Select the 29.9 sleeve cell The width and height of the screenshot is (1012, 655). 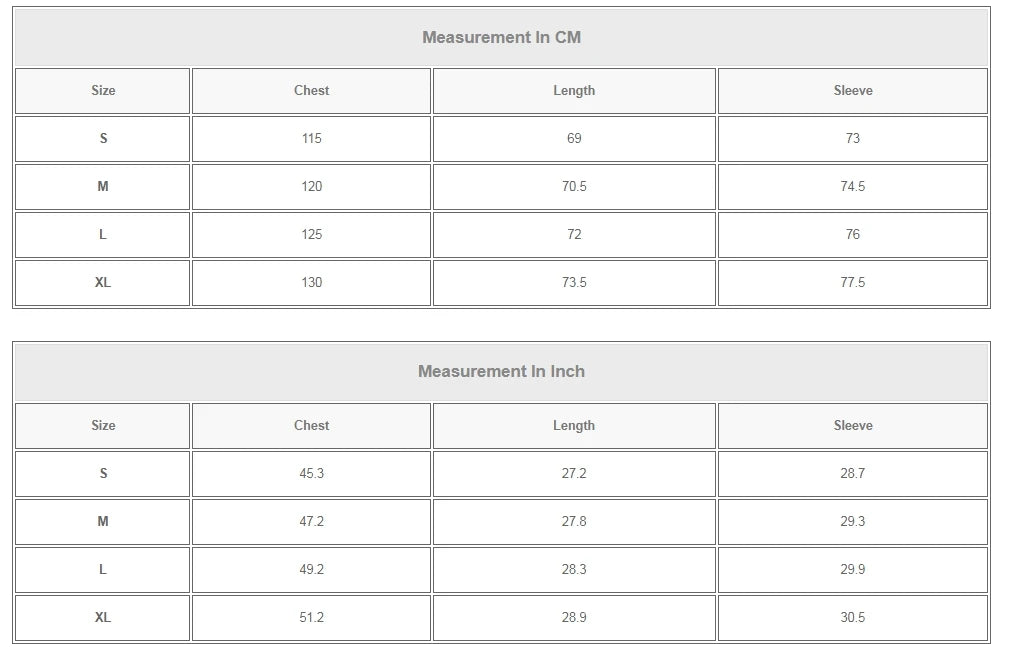click(853, 570)
